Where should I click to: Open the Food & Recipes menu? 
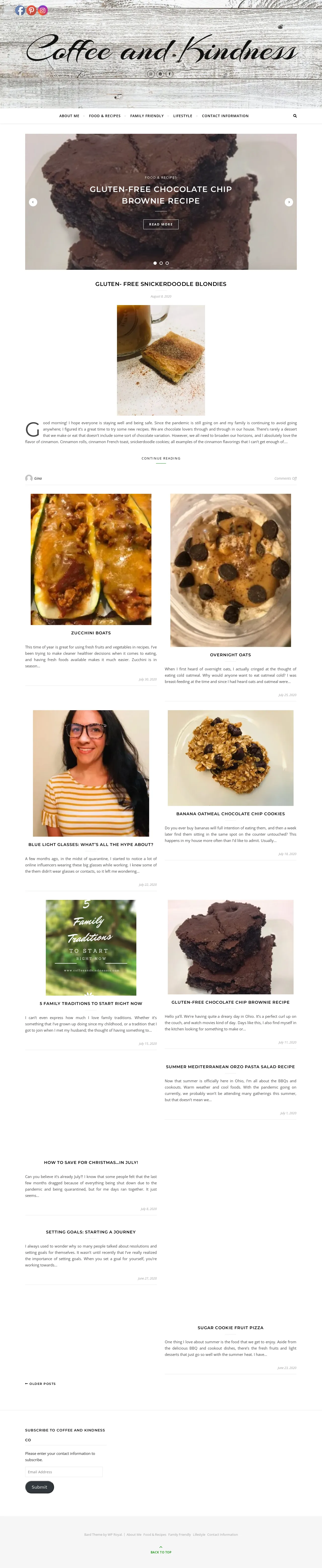104,116
